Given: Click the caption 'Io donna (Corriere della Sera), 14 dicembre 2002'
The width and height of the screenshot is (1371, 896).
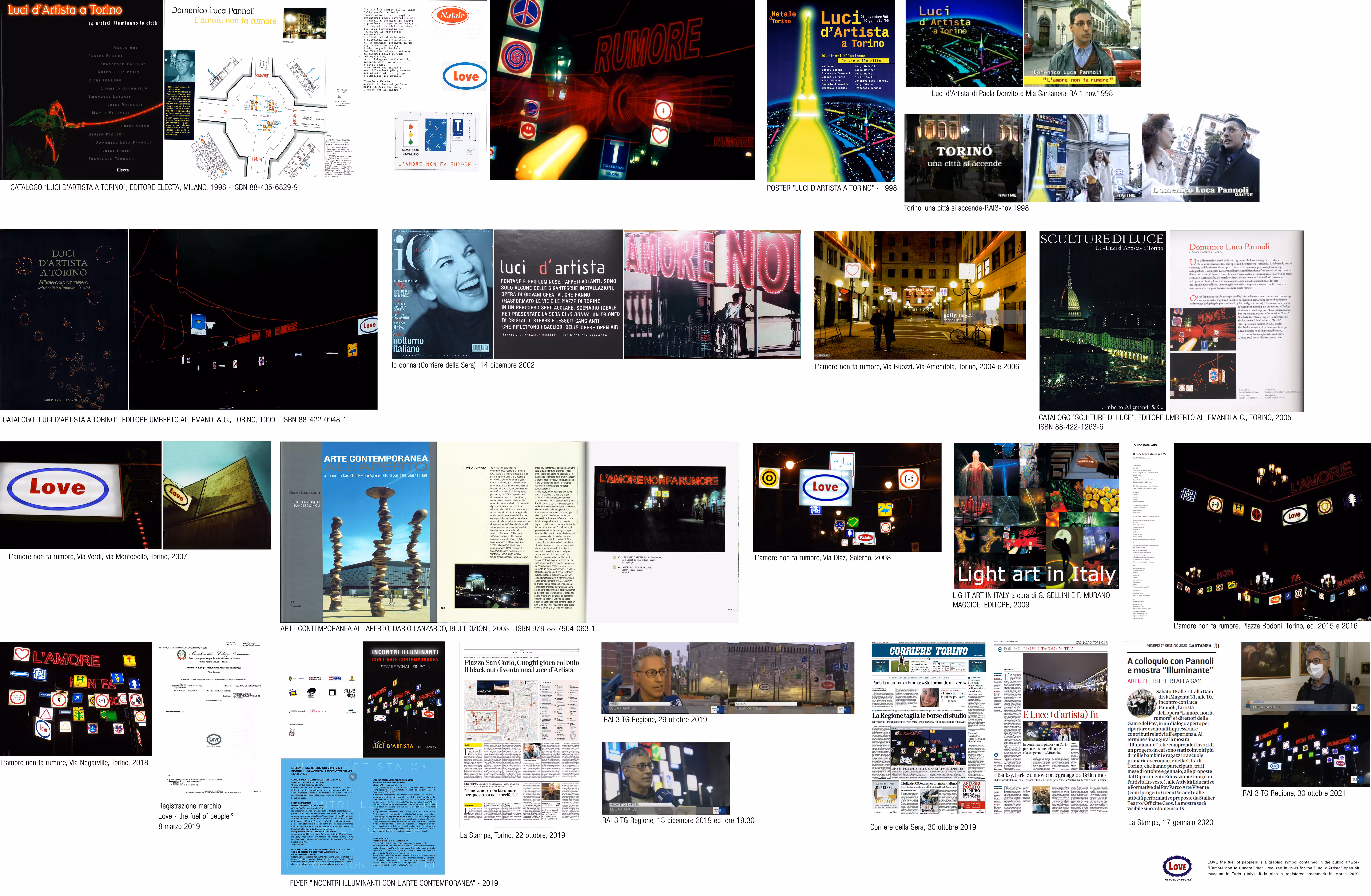Looking at the screenshot, I should [463, 365].
